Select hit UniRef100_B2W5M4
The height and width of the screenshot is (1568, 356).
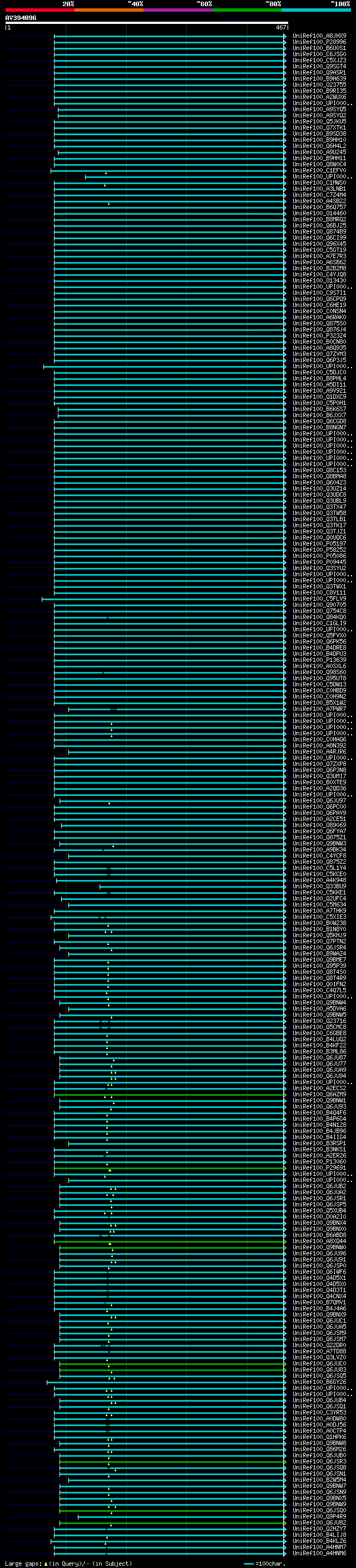coord(319,1479)
